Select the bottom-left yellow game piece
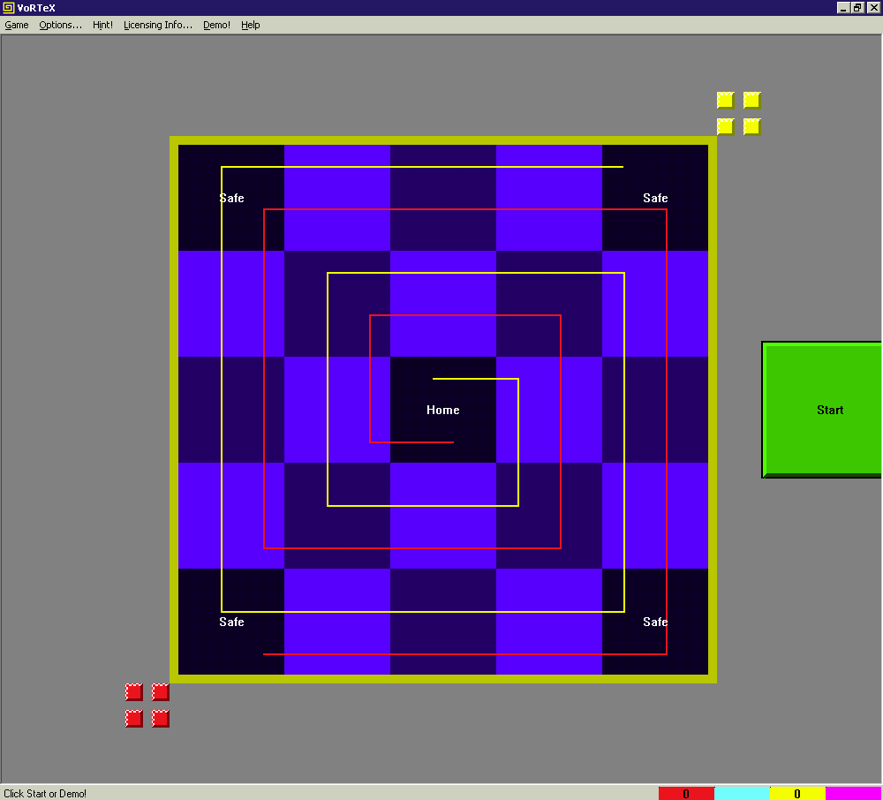The height and width of the screenshot is (800, 883). point(724,125)
